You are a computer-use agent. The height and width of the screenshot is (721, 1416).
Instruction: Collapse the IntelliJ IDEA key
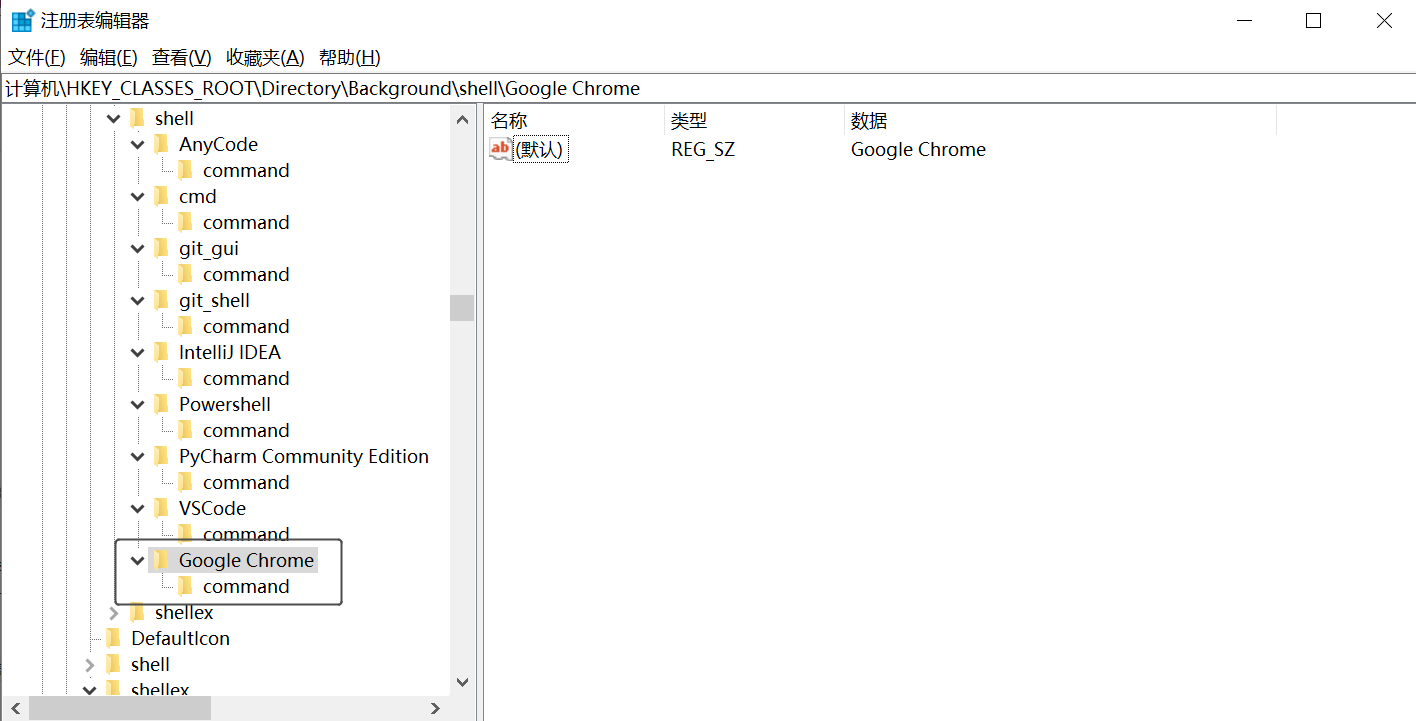[137, 353]
